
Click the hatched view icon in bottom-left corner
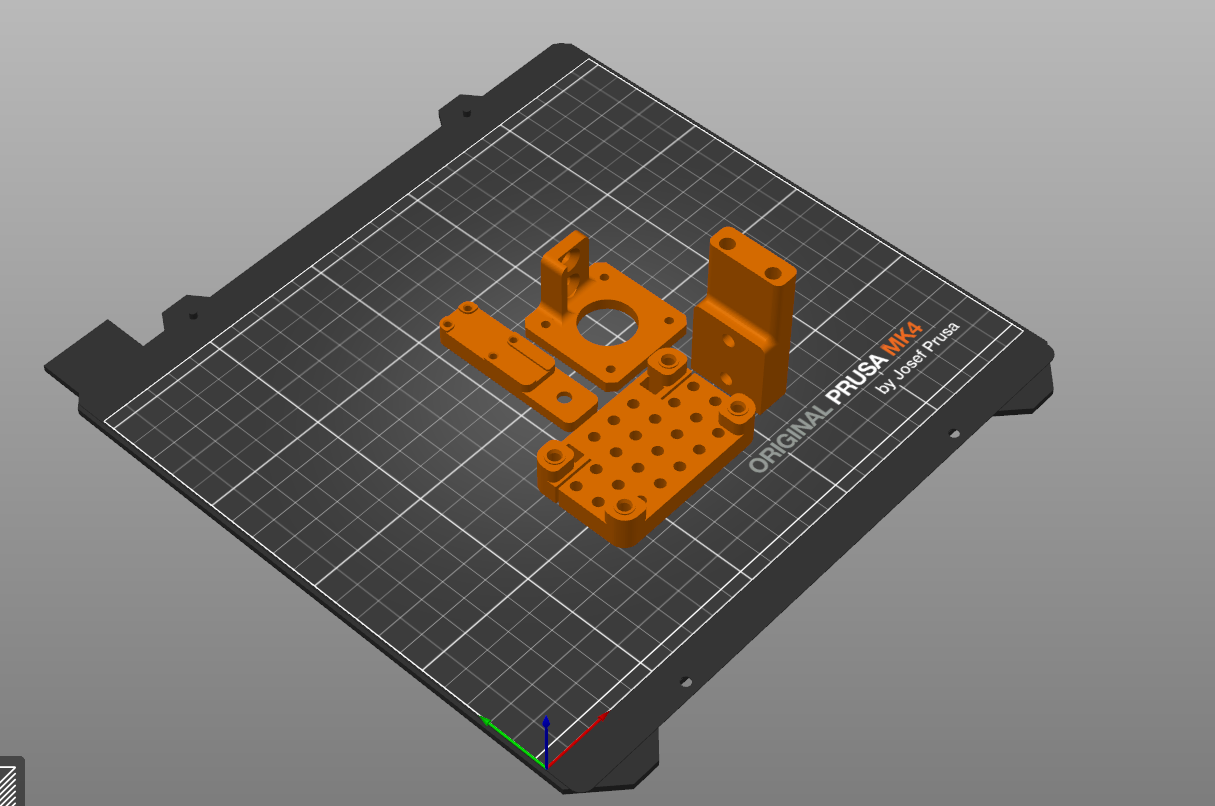pos(9,782)
